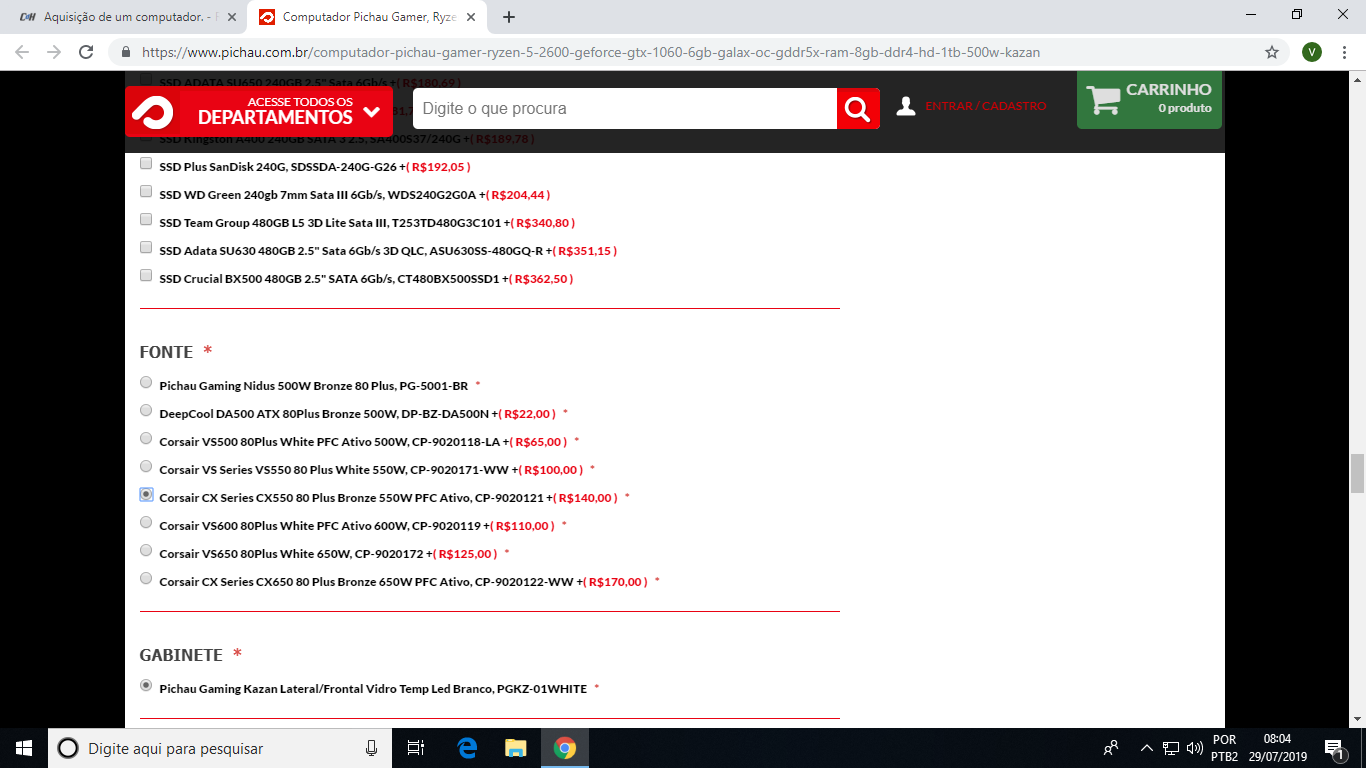
Task: Select Corsair VS Series VS550 power supply
Action: tap(146, 466)
